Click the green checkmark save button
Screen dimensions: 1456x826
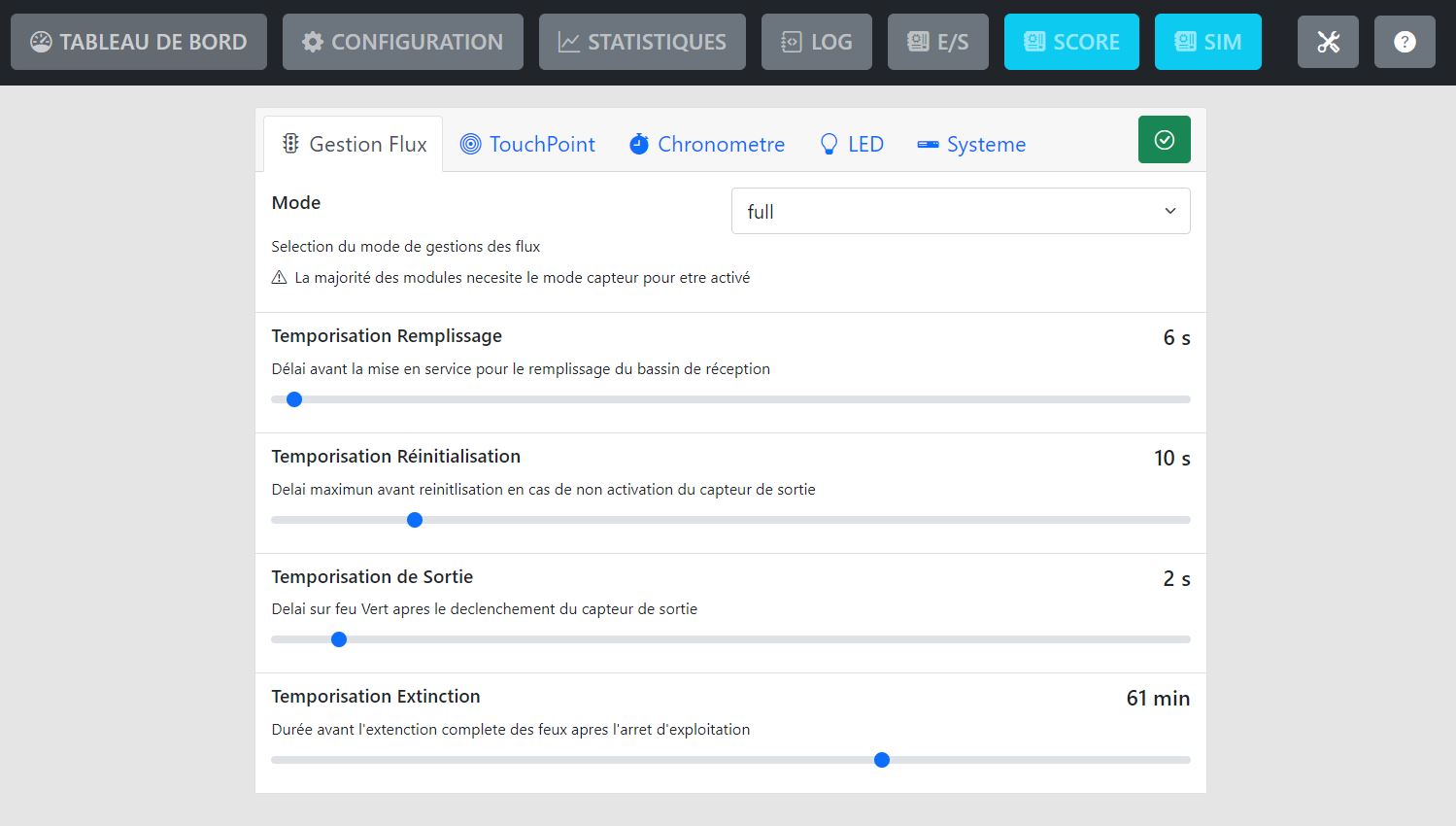pyautogui.click(x=1164, y=140)
